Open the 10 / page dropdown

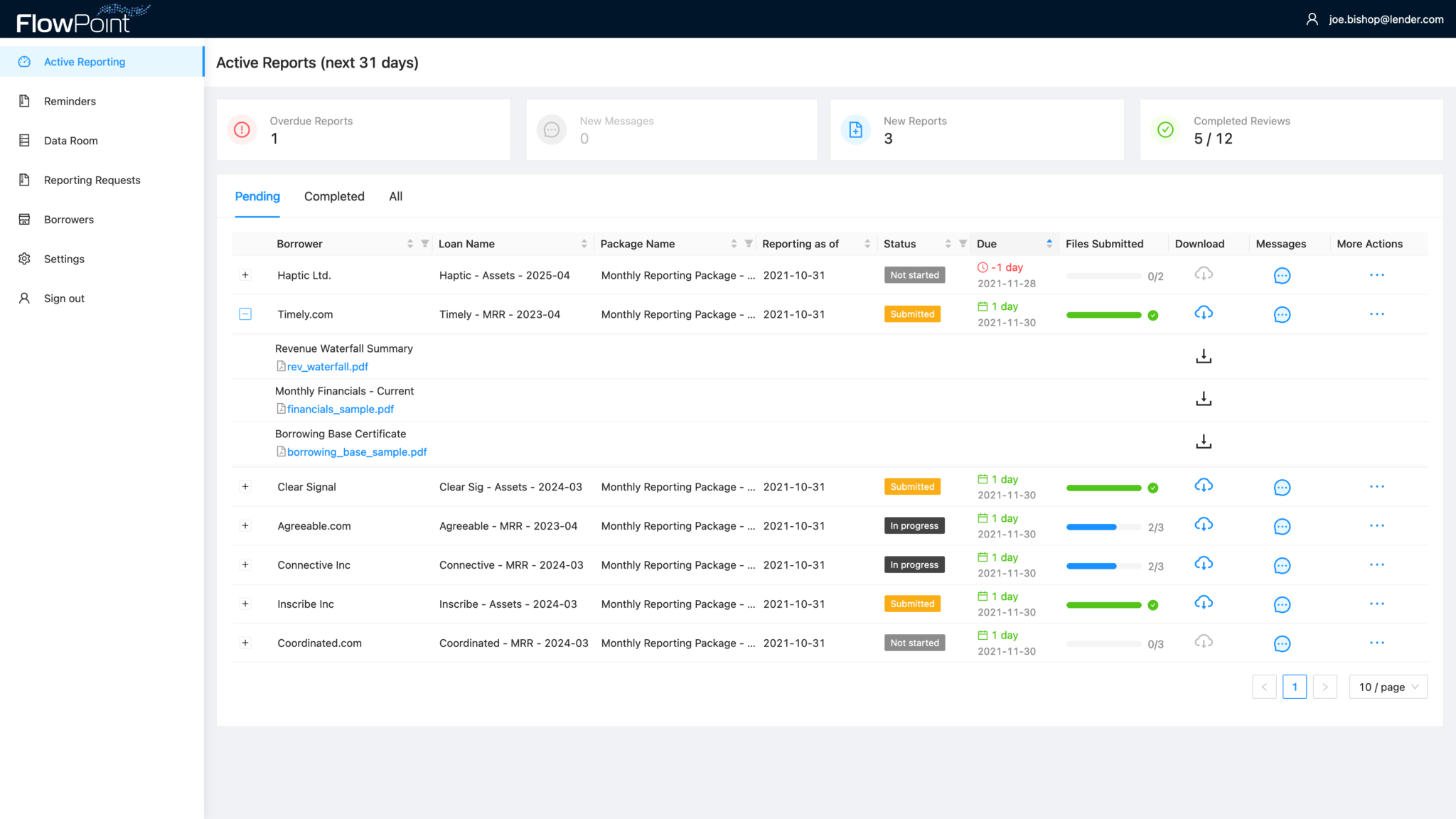(x=1387, y=687)
